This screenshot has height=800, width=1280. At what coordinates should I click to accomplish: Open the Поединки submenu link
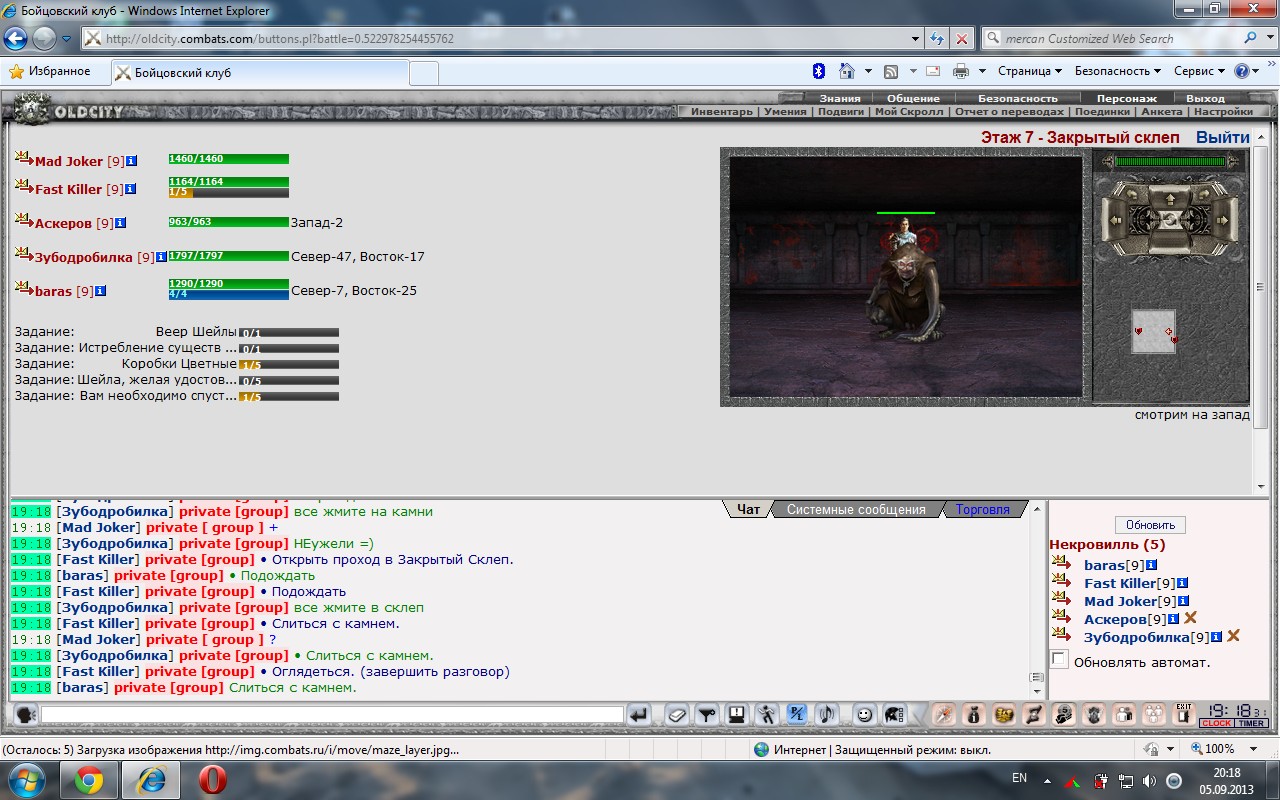tap(1102, 111)
